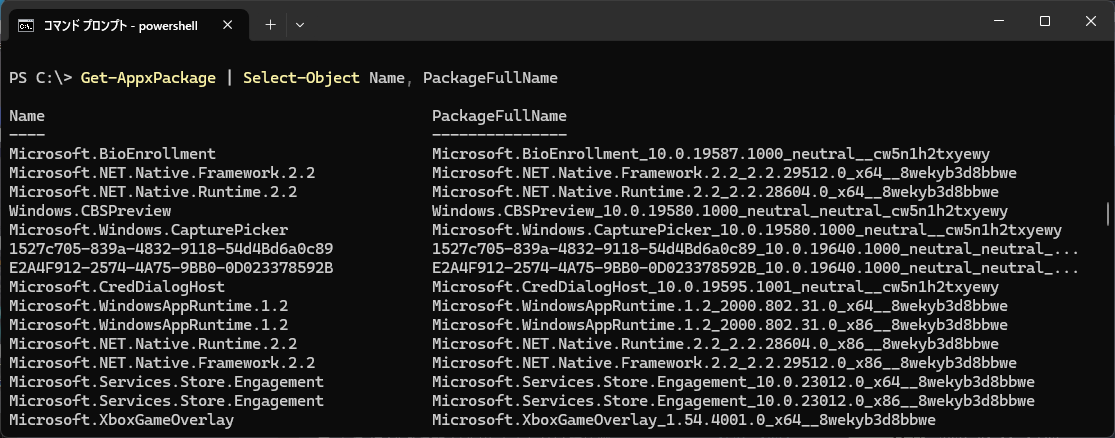Click the PackageFullName column header
The width and height of the screenshot is (1115, 438).
point(499,116)
